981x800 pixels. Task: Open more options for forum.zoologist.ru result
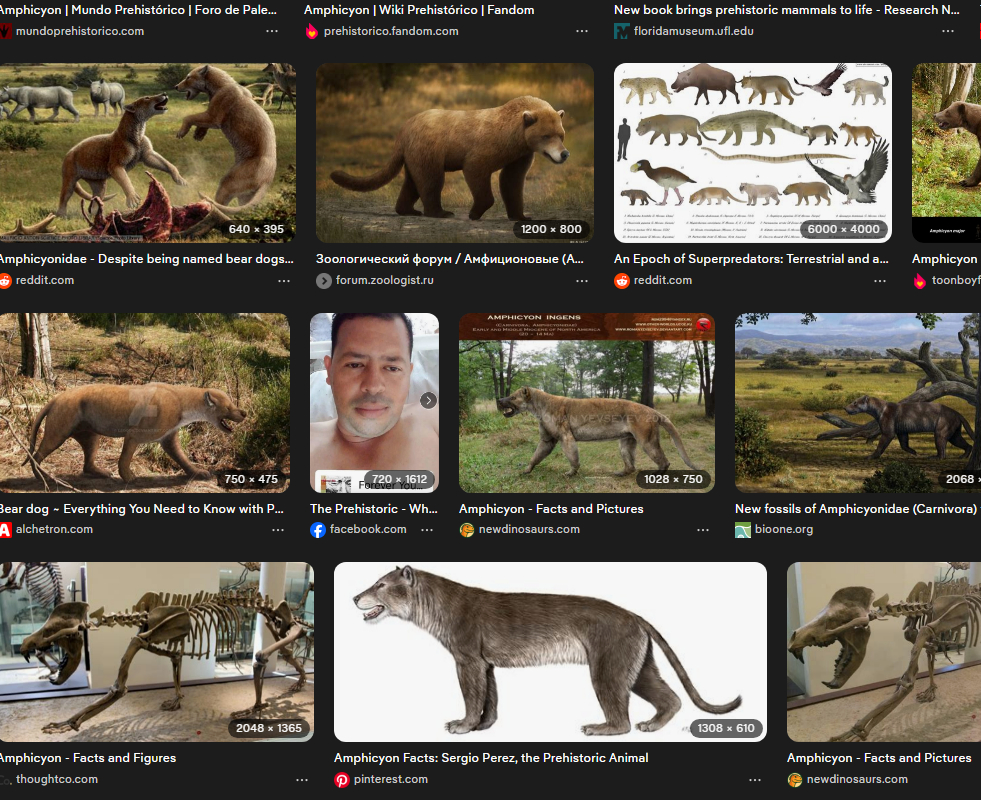582,281
